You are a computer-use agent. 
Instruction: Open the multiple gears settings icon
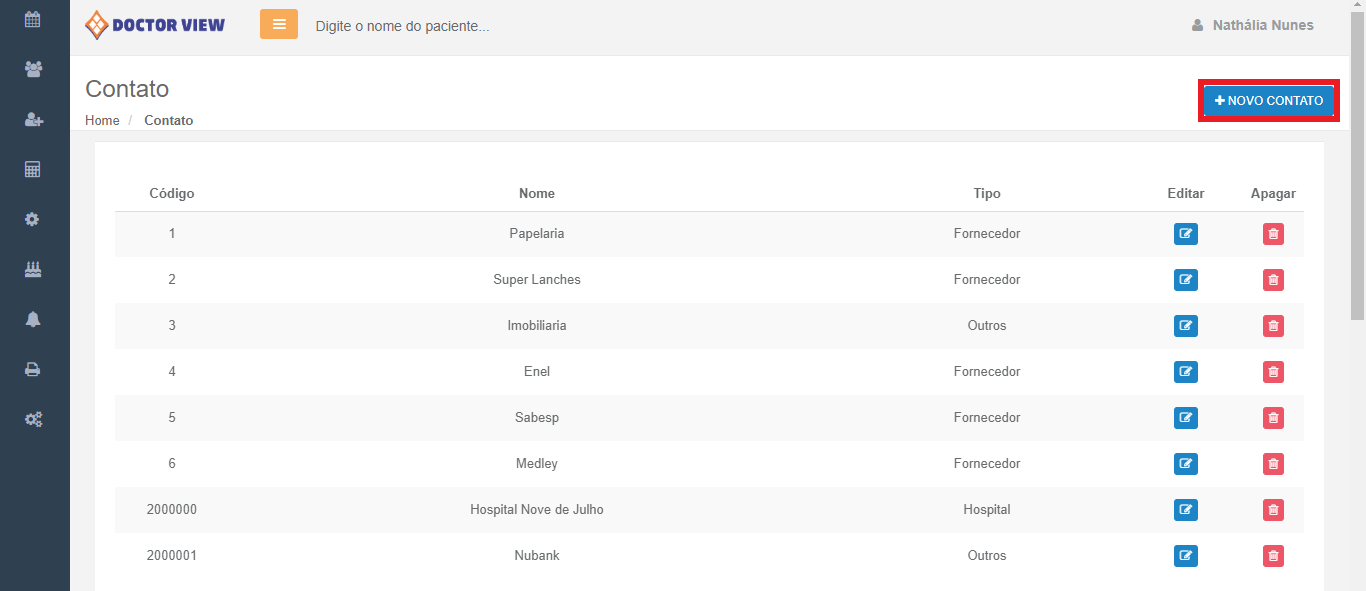pos(33,419)
